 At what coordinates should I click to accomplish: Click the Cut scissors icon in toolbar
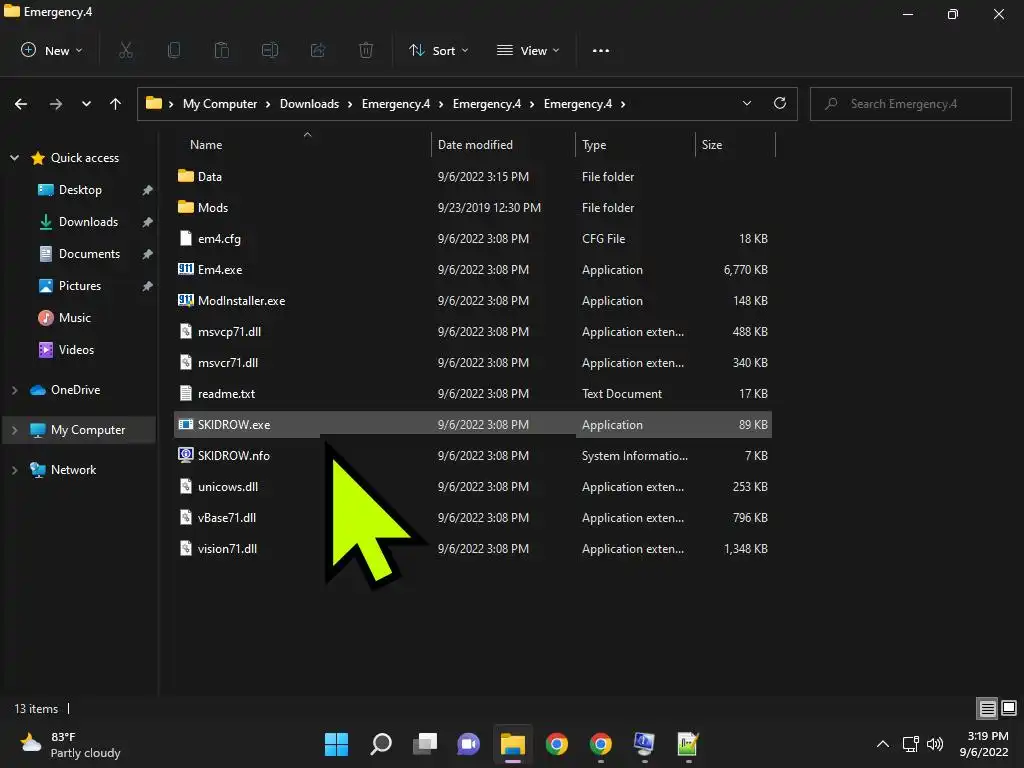[x=126, y=50]
